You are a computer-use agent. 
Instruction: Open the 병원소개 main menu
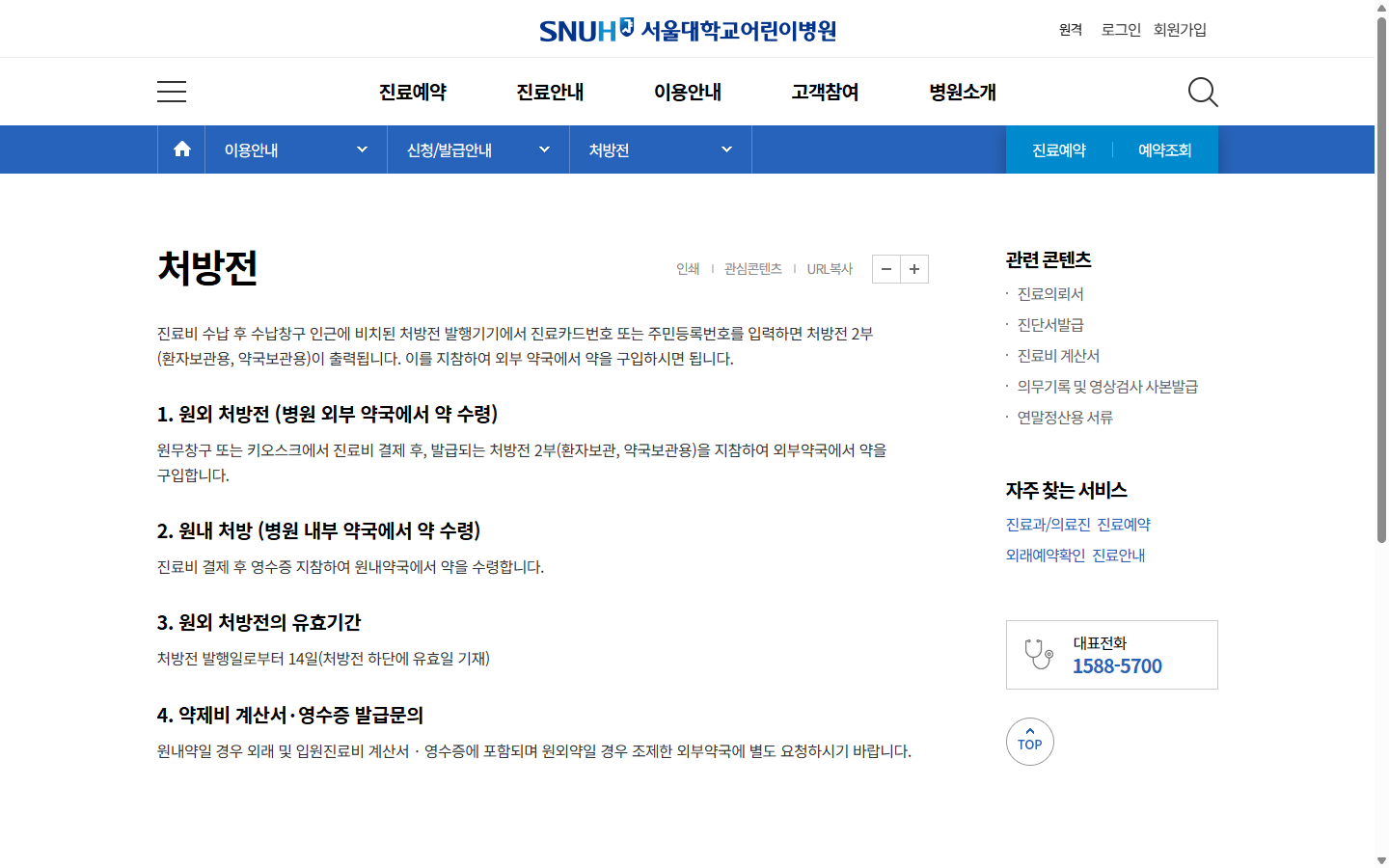click(x=963, y=92)
